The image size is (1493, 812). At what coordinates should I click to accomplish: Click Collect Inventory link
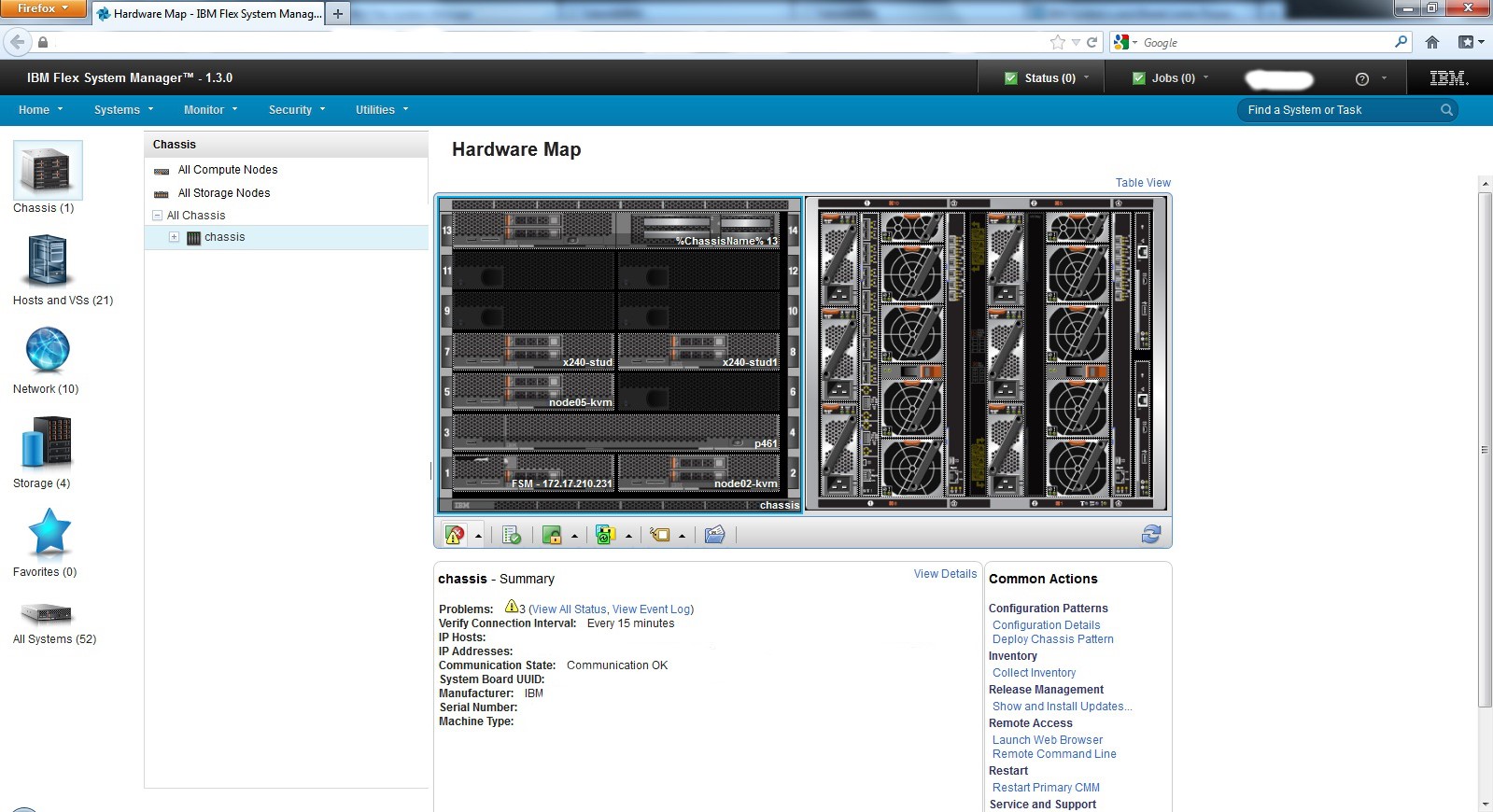click(1034, 673)
